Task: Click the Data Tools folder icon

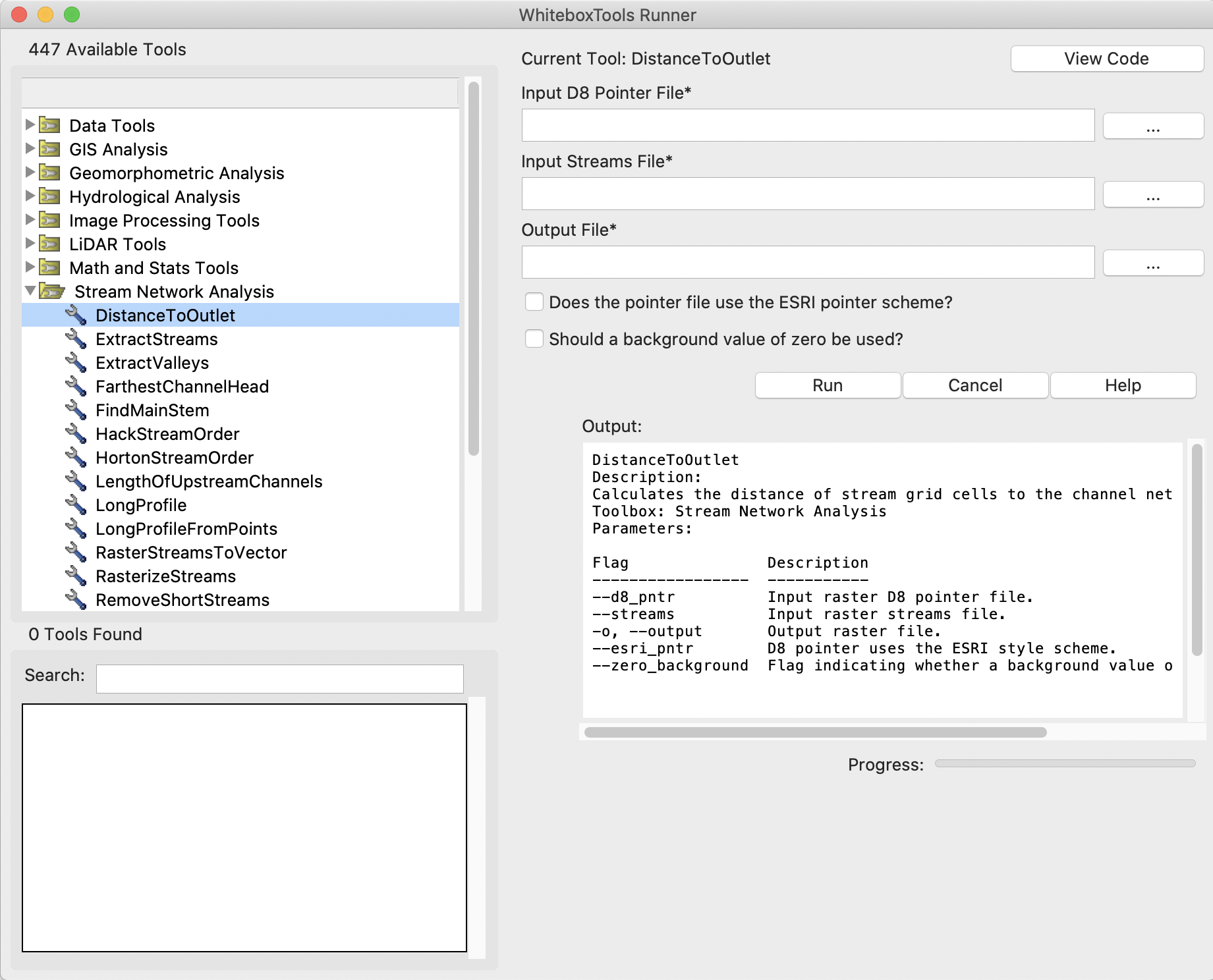Action: (49, 125)
